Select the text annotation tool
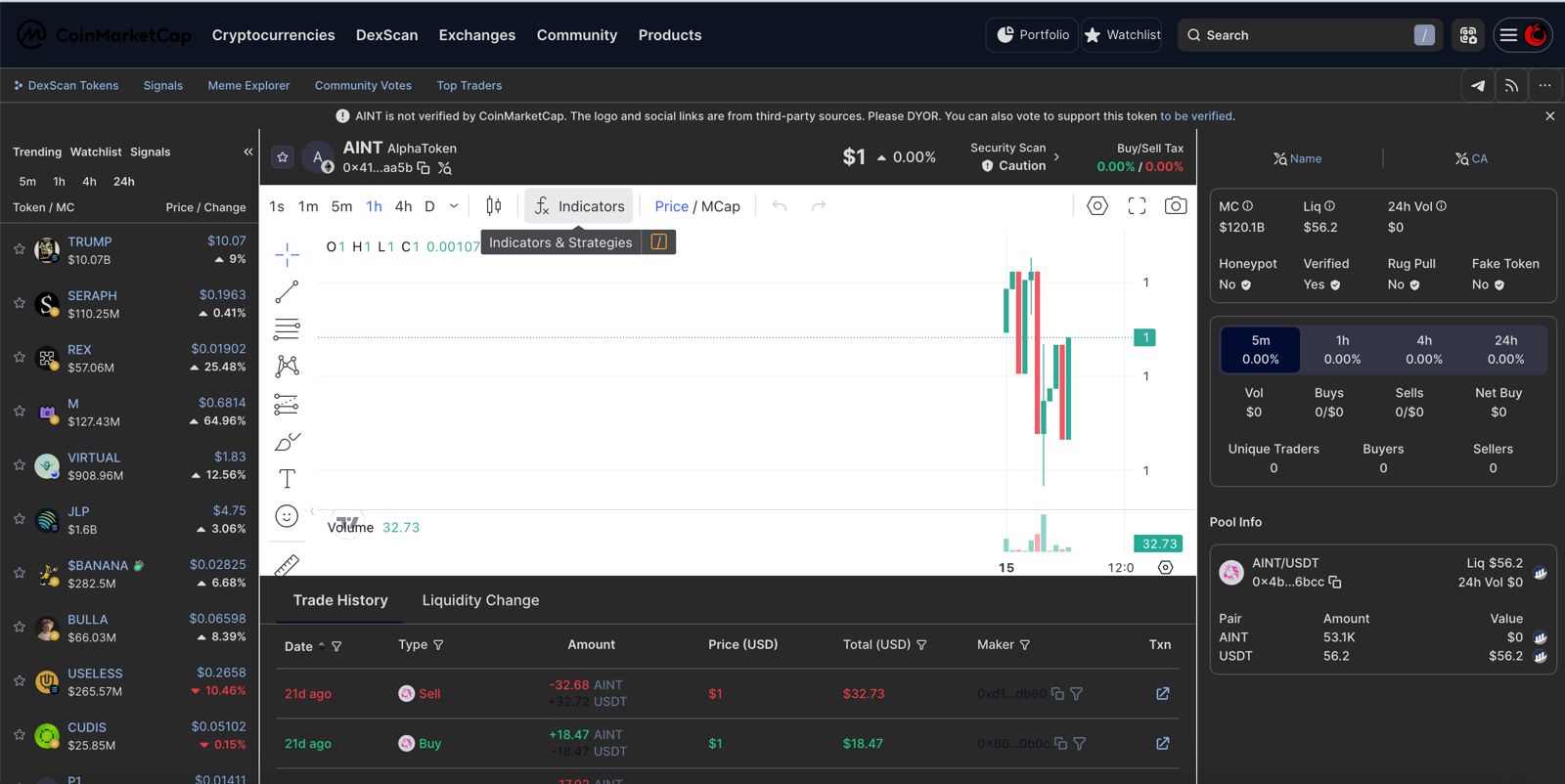Image resolution: width=1565 pixels, height=784 pixels. (287, 479)
